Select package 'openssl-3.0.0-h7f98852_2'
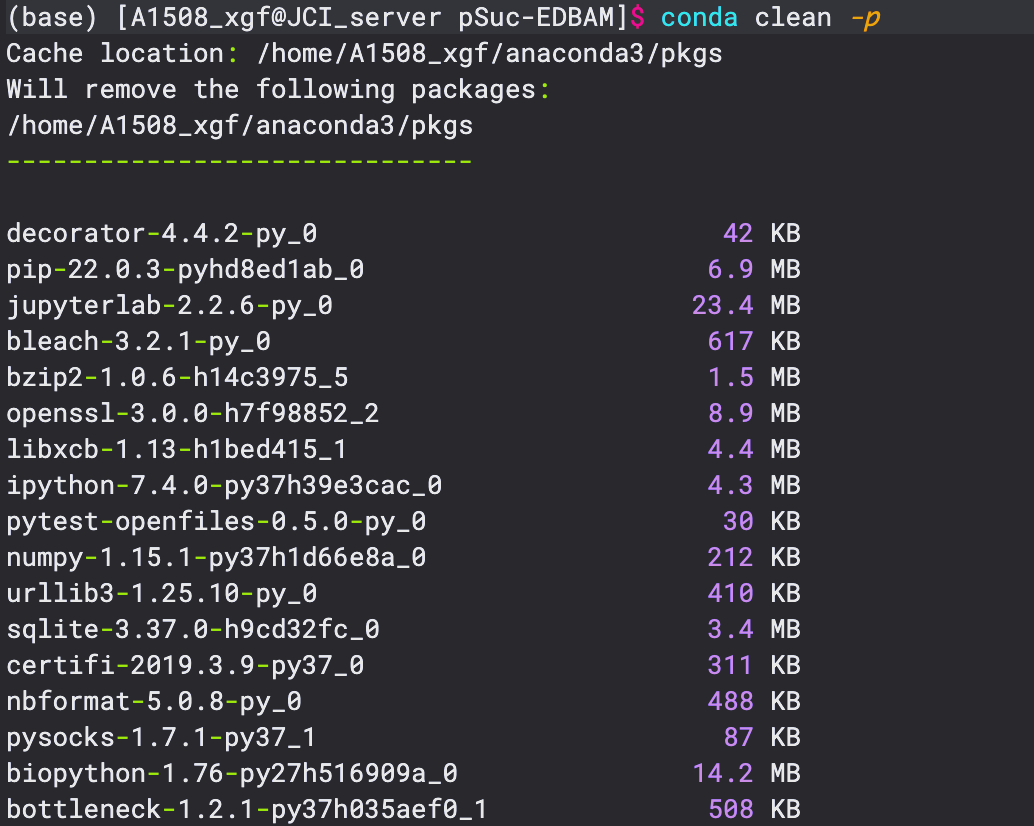Image resolution: width=1034 pixels, height=826 pixels. pyautogui.click(x=193, y=413)
